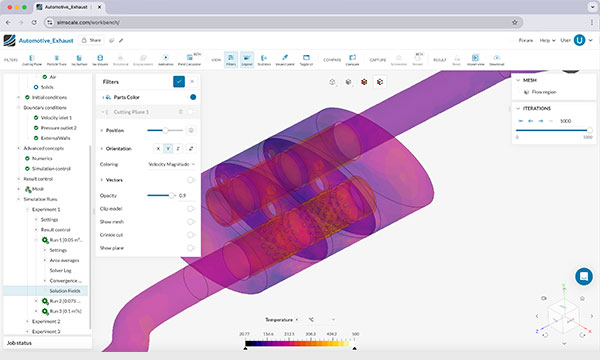Open the Temperature legend field dropdown
The width and height of the screenshot is (600, 360).
tap(282, 319)
